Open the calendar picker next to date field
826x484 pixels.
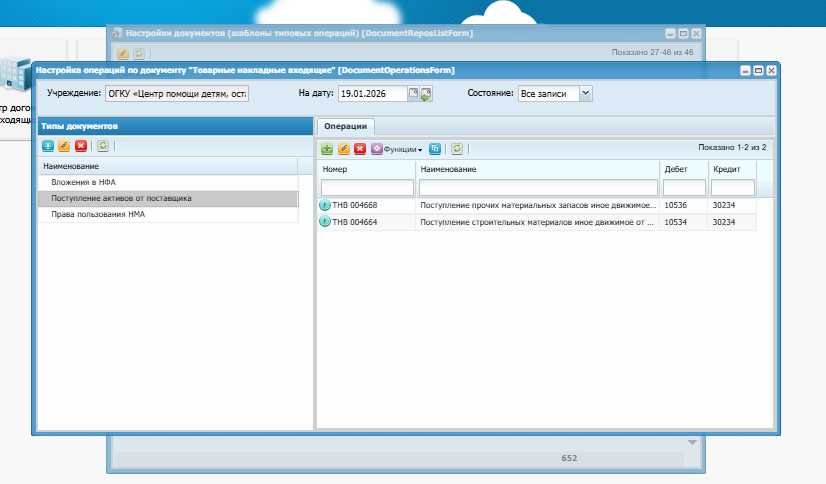point(414,94)
